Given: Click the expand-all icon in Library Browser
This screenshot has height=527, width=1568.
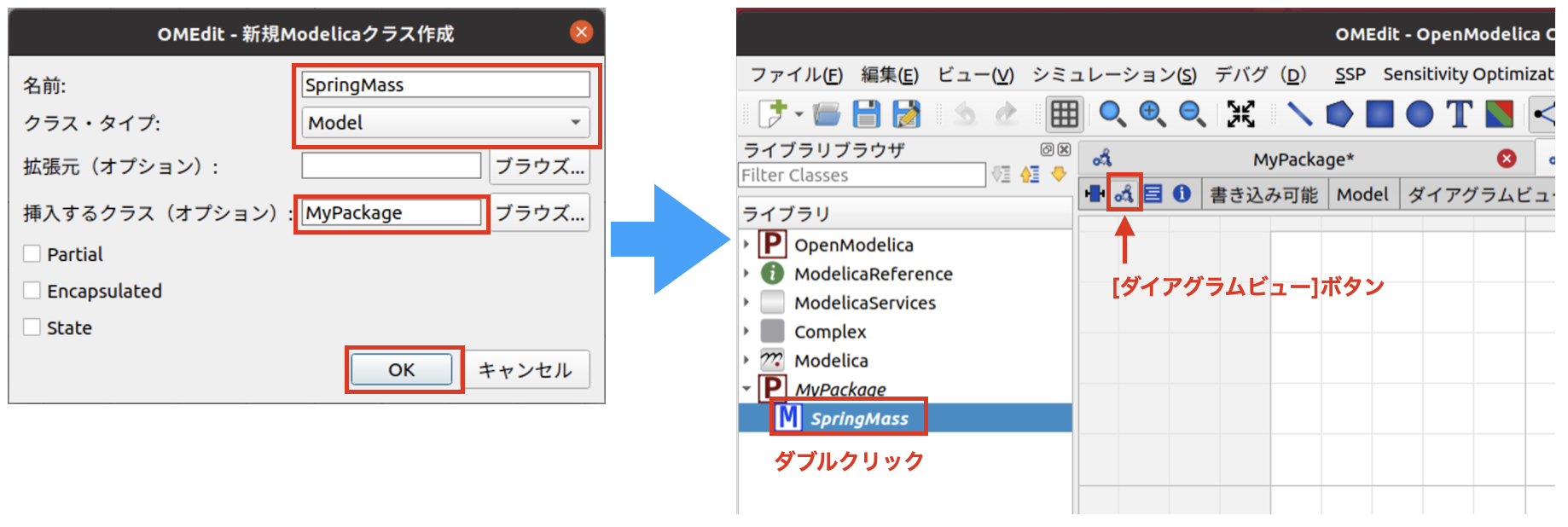Looking at the screenshot, I should click(x=1002, y=174).
